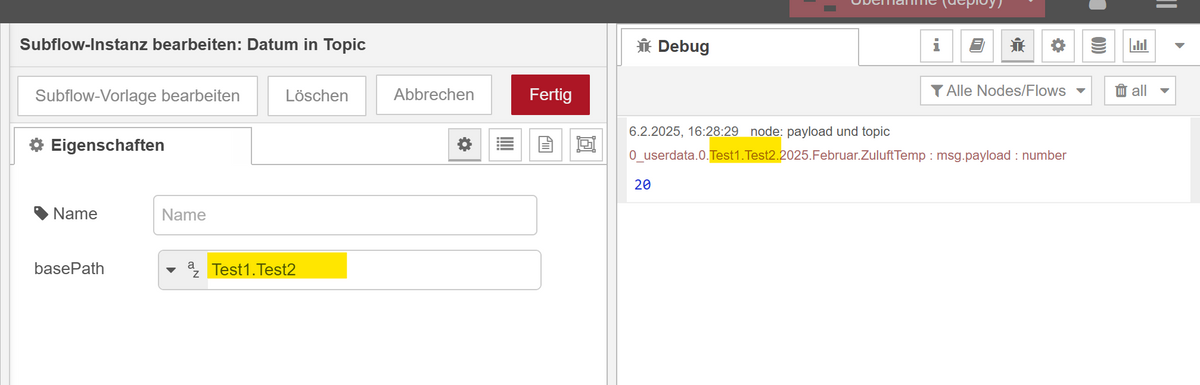This screenshot has height=385, width=1200.
Task: Open context data database sidebar icon
Action: click(1098, 45)
